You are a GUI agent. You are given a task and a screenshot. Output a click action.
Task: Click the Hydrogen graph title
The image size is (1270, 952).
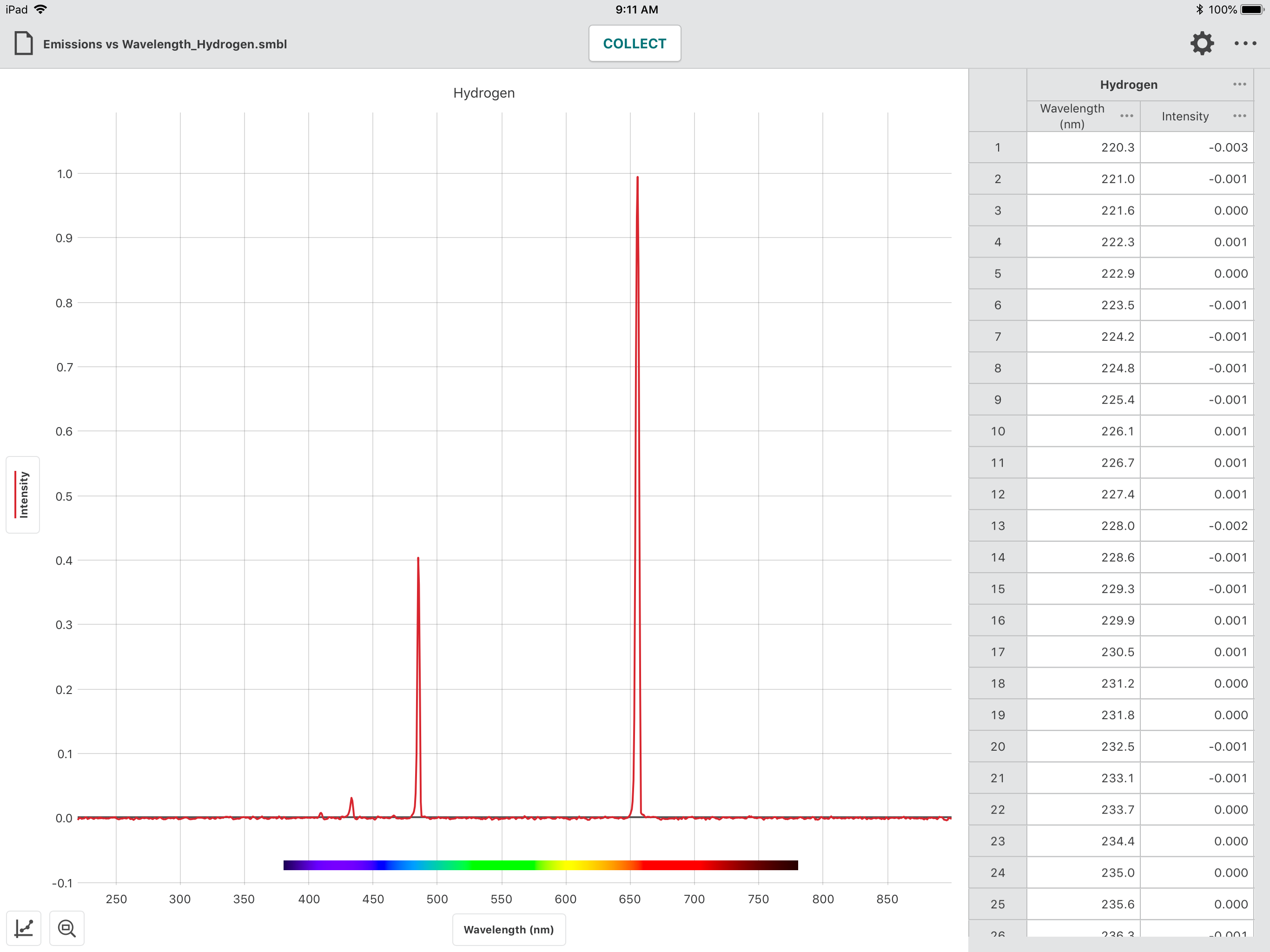pyautogui.click(x=483, y=93)
